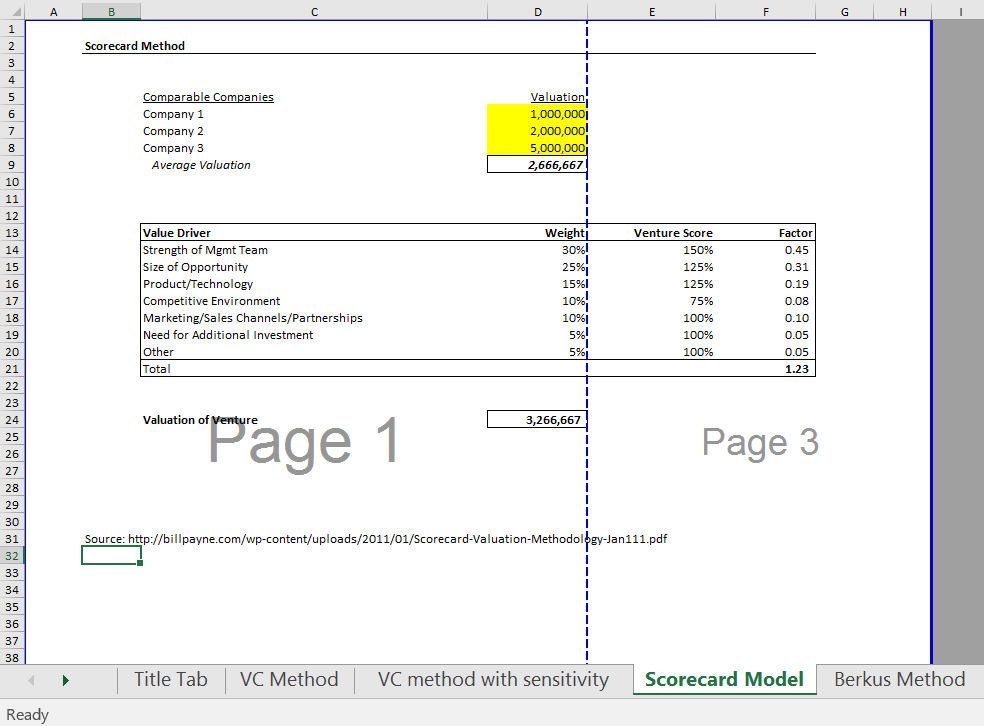This screenshot has height=726, width=984.
Task: Click the Weight header cell
Action: (565, 233)
